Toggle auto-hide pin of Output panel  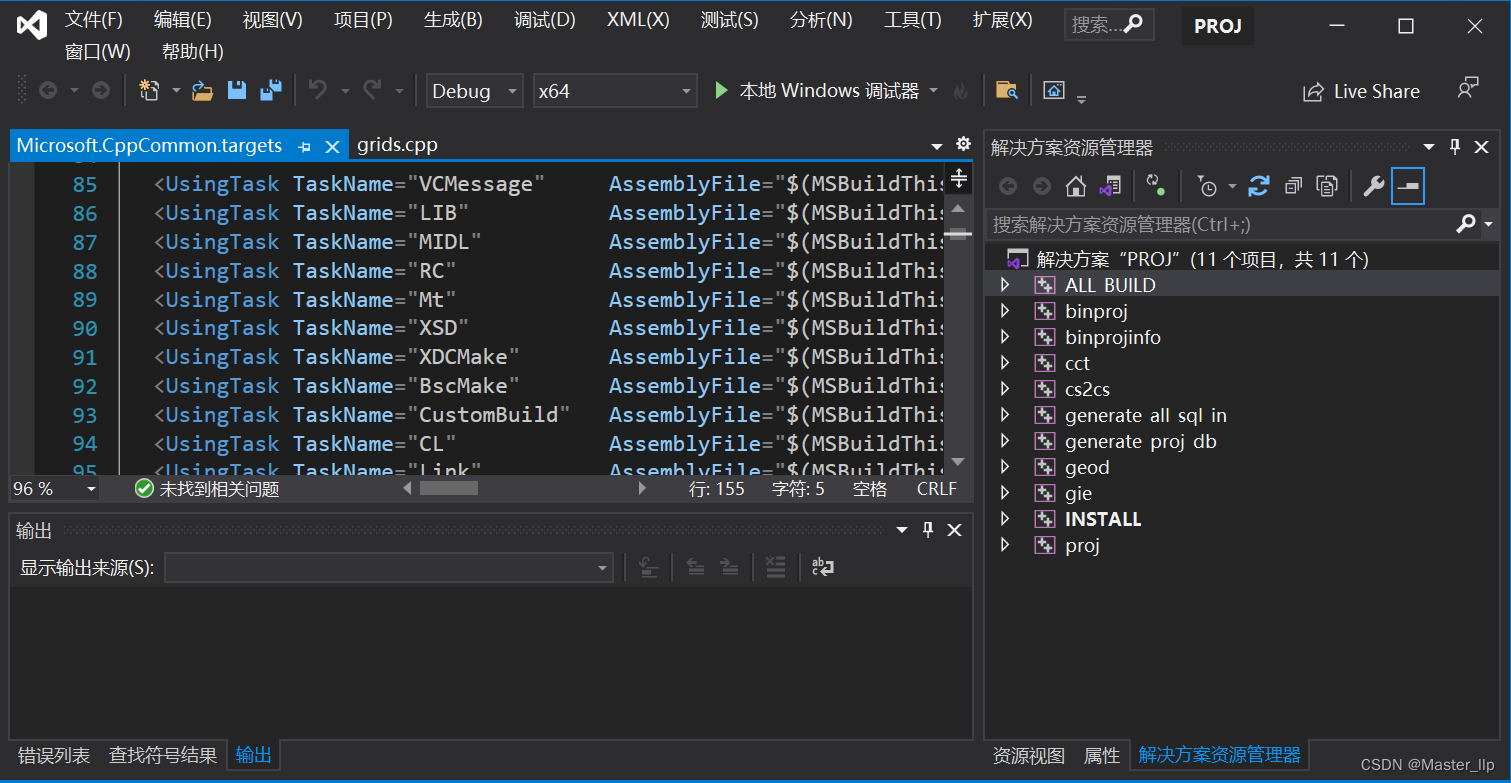tap(928, 530)
